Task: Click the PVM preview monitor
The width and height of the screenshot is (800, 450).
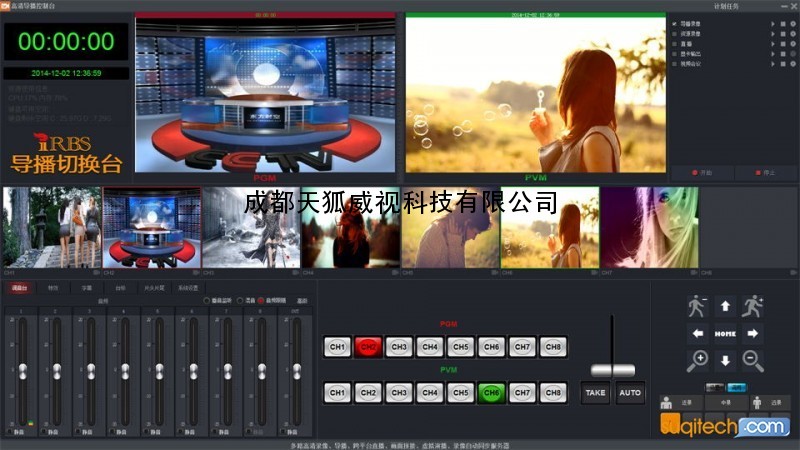Action: tap(536, 95)
